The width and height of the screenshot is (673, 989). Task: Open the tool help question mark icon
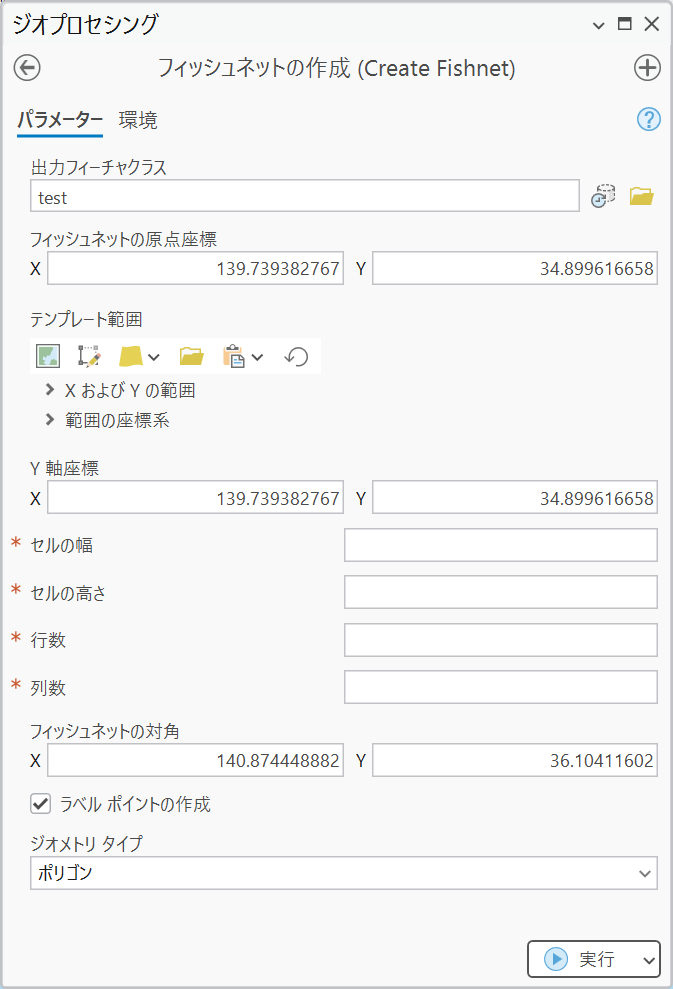[648, 120]
